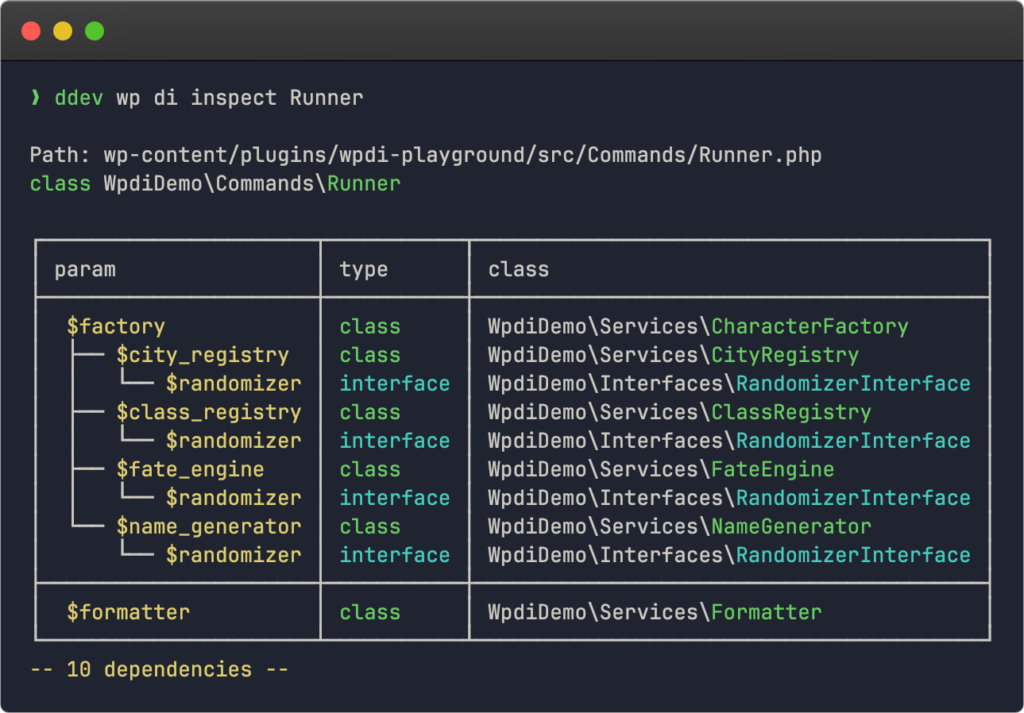Select the $factory tree item
The width and height of the screenshot is (1024, 713).
117,326
